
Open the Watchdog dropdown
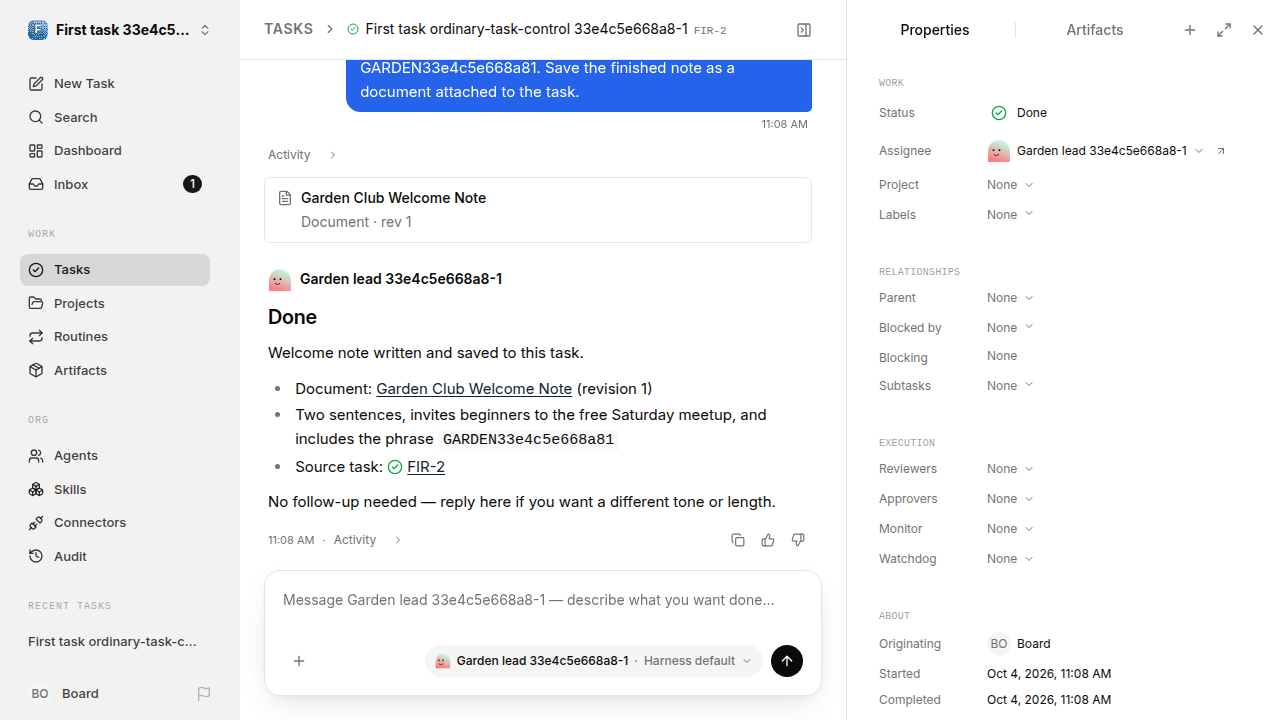click(1010, 559)
